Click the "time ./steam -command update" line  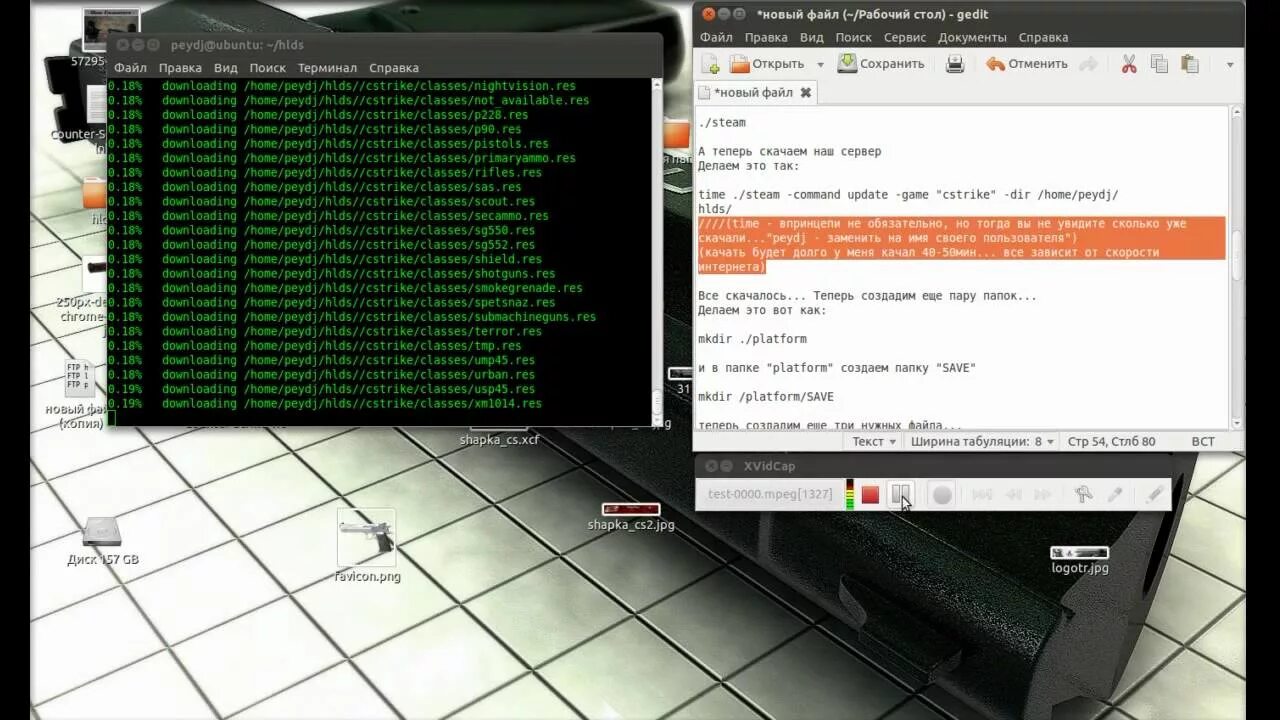(908, 195)
